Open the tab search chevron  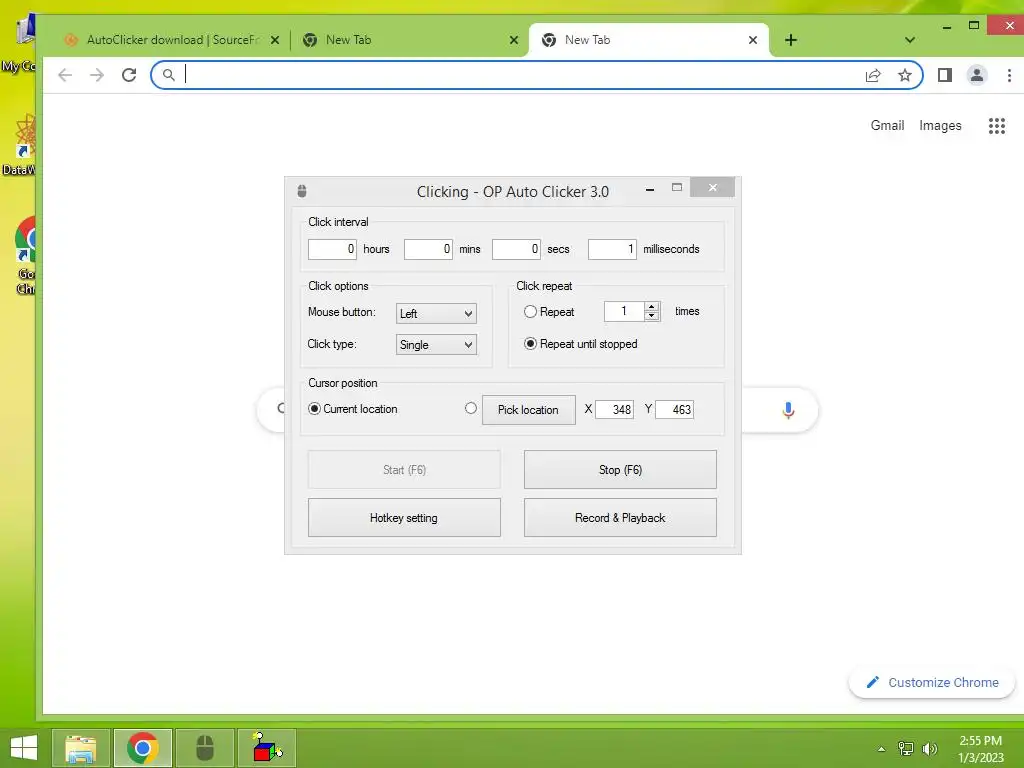point(910,40)
